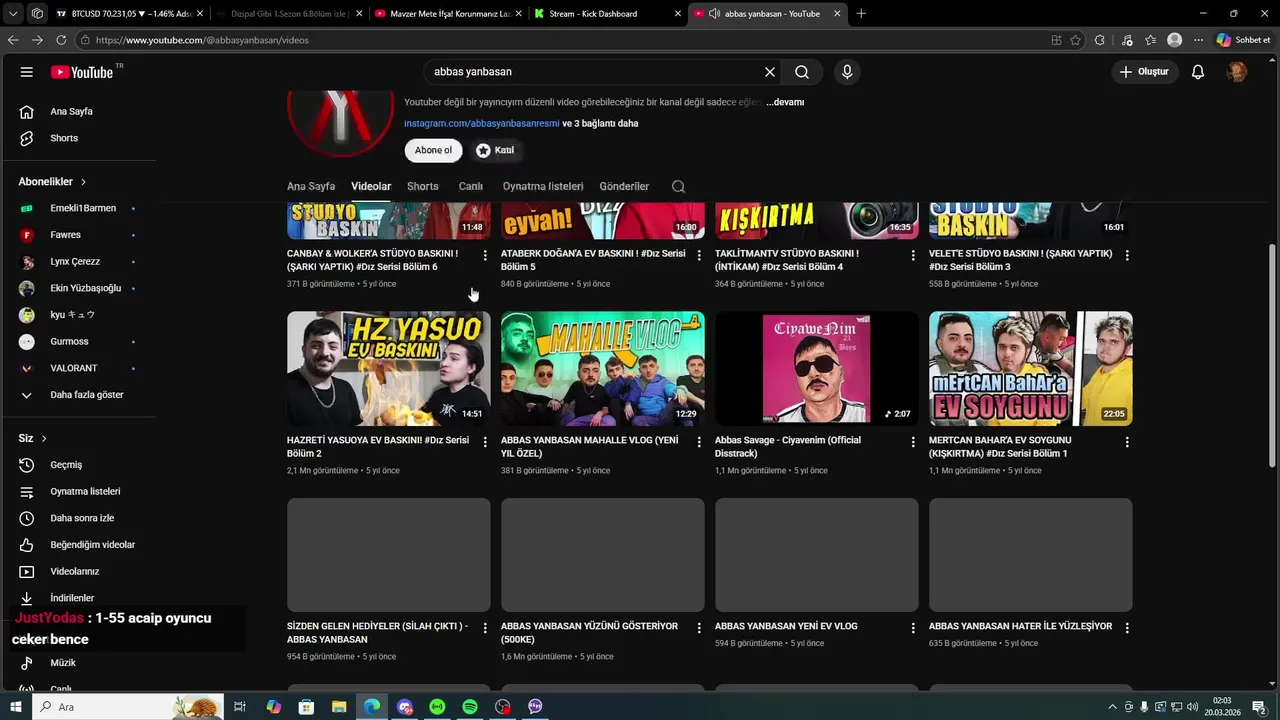The image size is (1280, 720).
Task: Show hidden system tray icons
Action: click(x=1112, y=707)
